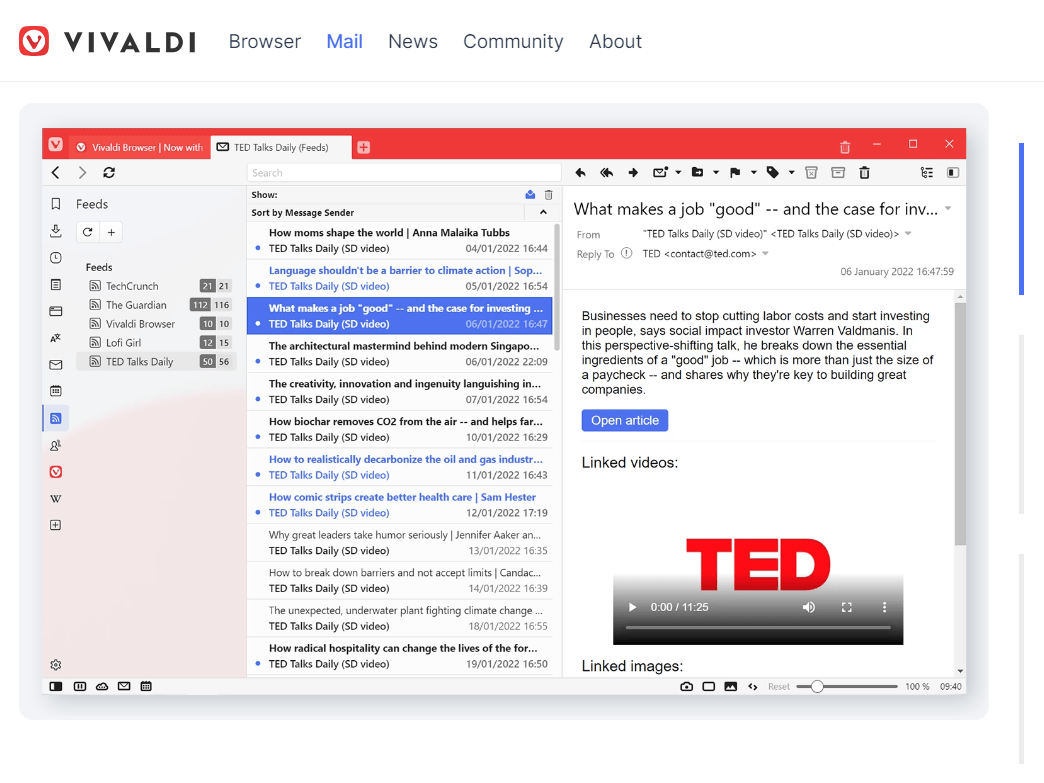The width and height of the screenshot is (1044, 783).
Task: Open closed tabs trash icon in the tab bar
Action: (845, 147)
